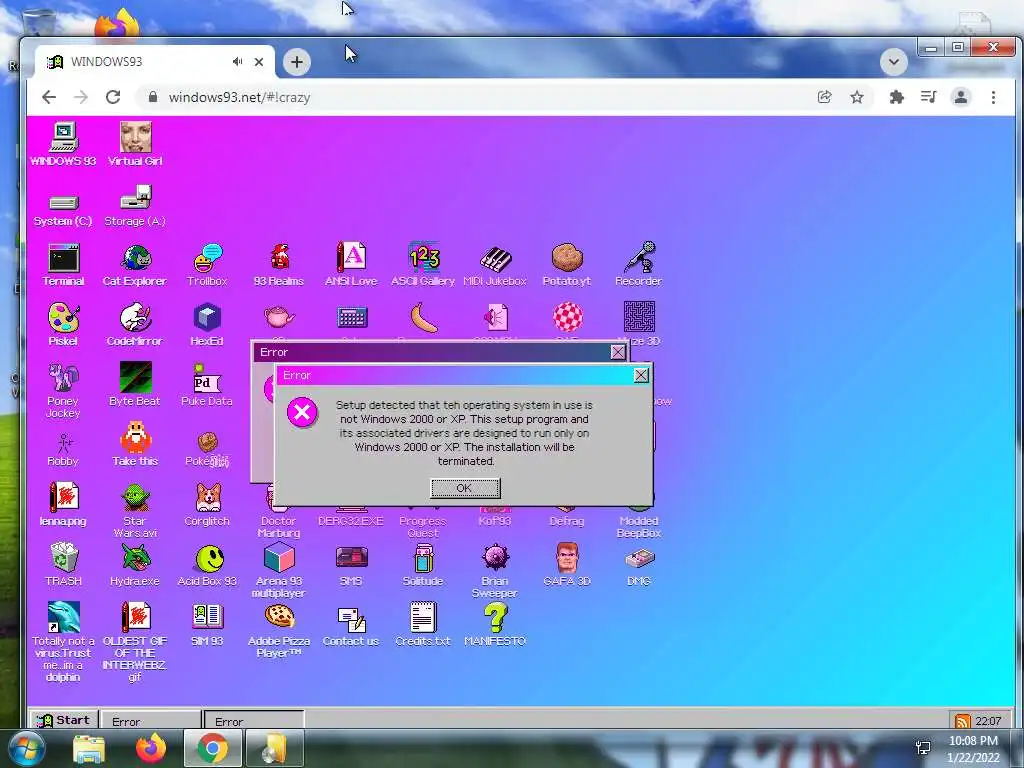Open the Chrome profile avatar
Screen dimensions: 1024x768
pyautogui.click(x=961, y=97)
